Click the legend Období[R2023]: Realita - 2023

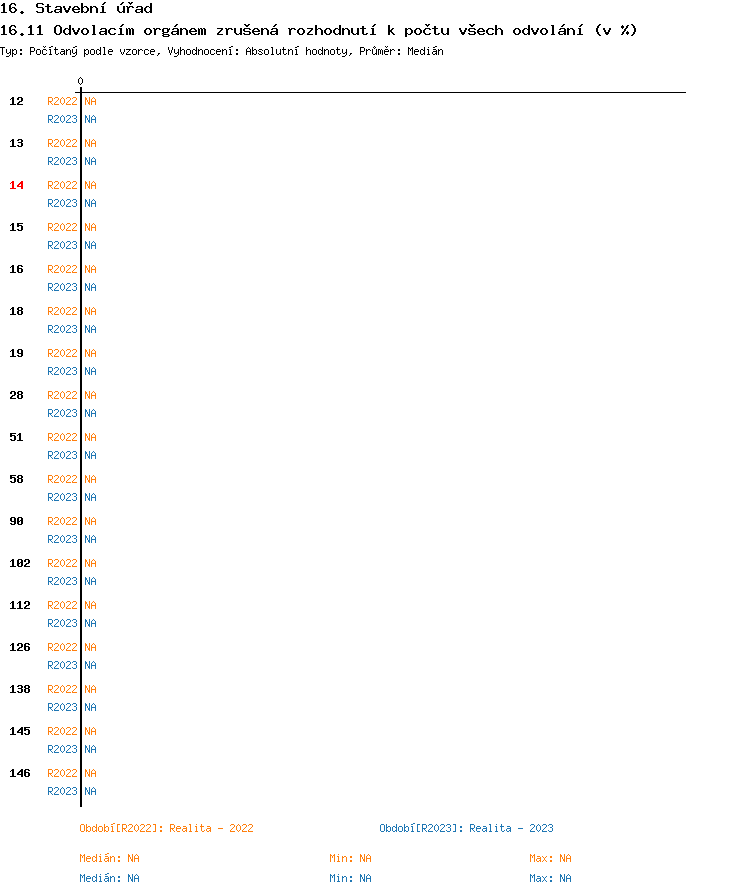pyautogui.click(x=466, y=829)
